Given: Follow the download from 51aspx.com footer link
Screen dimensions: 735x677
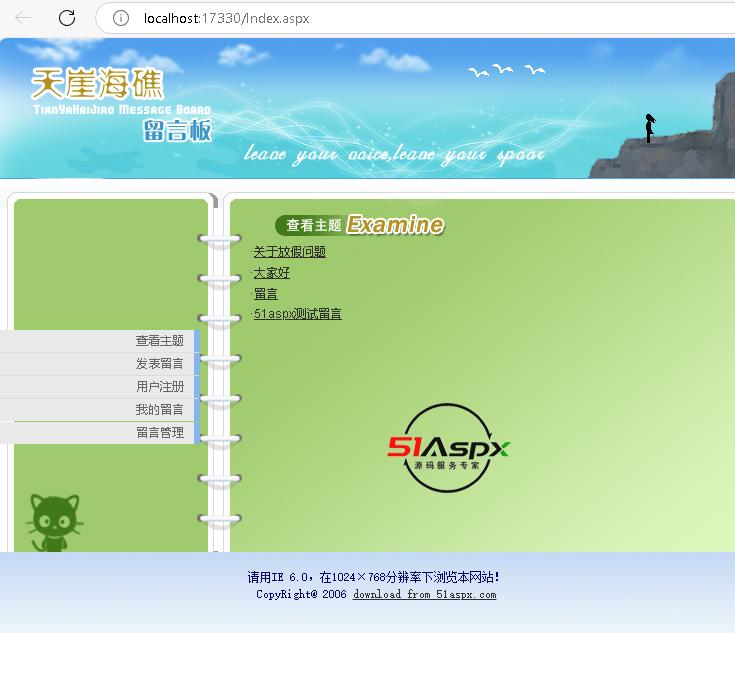Looking at the screenshot, I should [x=424, y=594].
